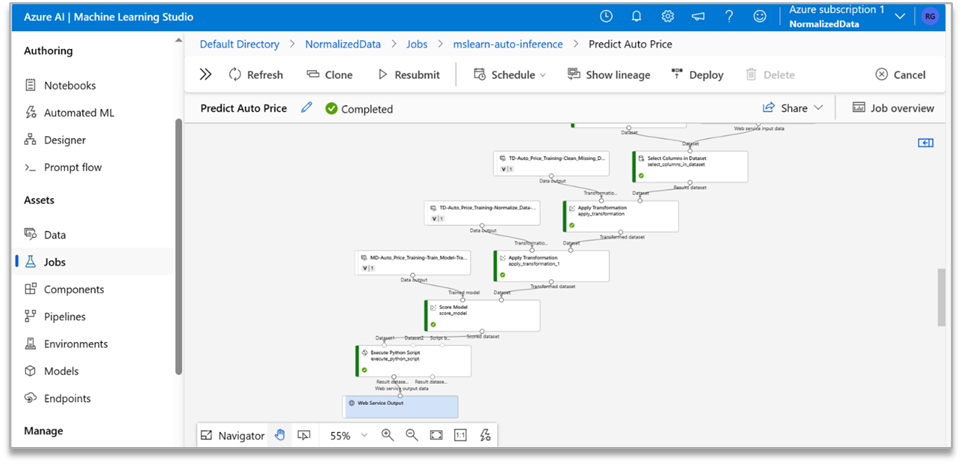Zoom in on the canvas
The width and height of the screenshot is (962, 464).
tap(387, 435)
